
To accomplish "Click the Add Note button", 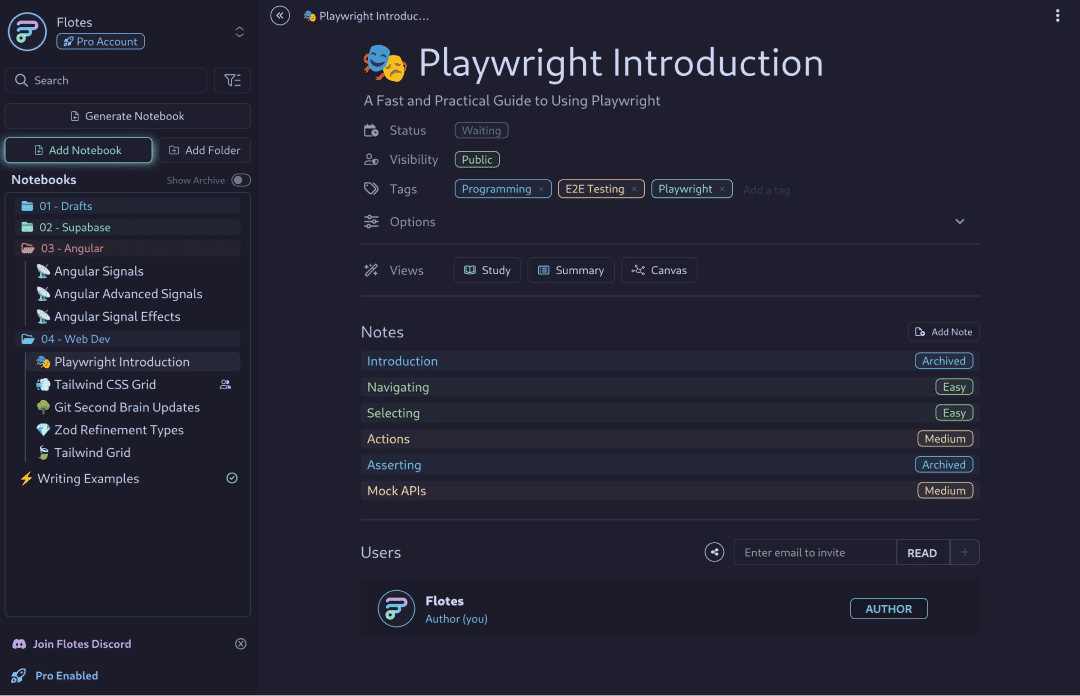I will click(x=943, y=332).
